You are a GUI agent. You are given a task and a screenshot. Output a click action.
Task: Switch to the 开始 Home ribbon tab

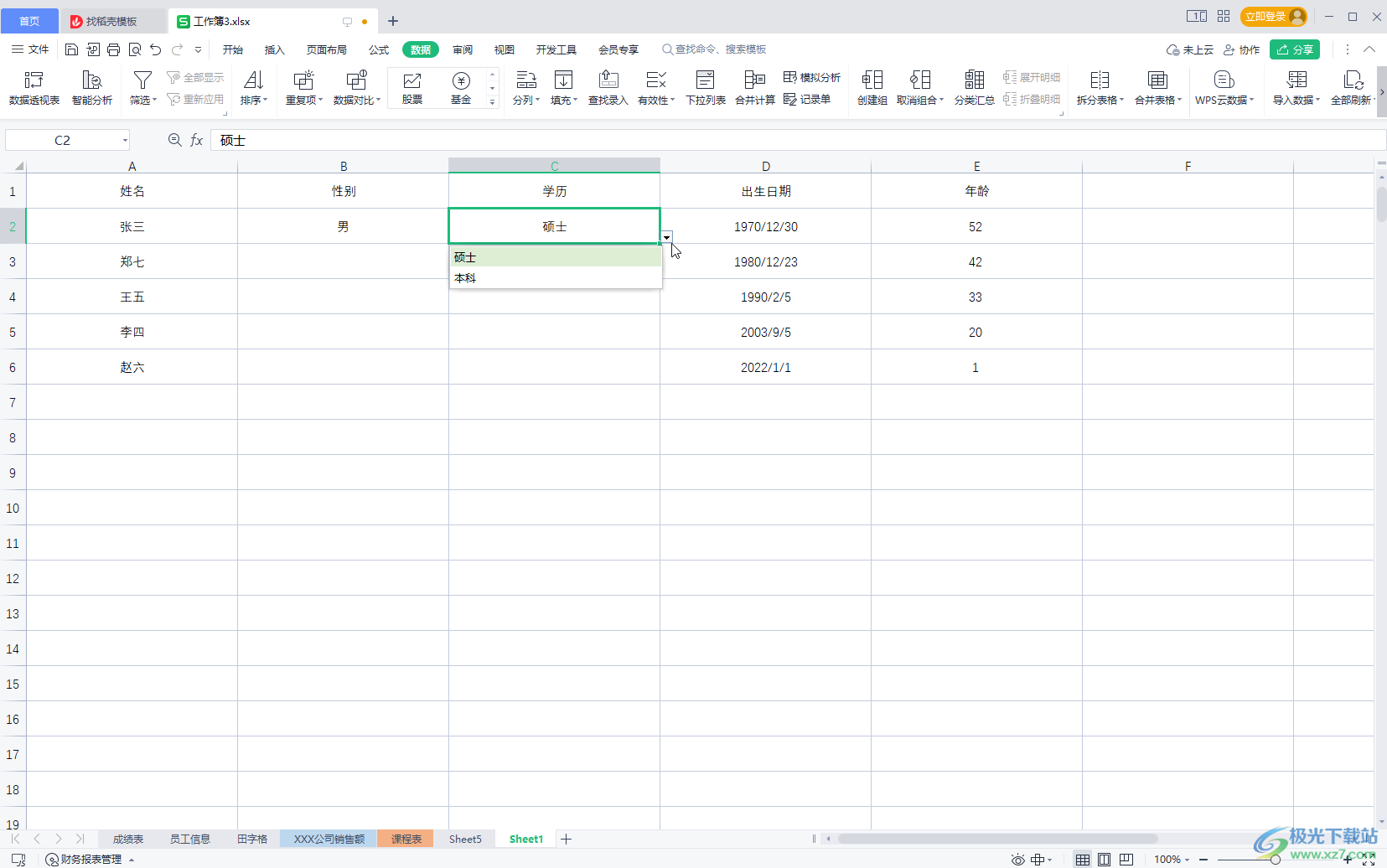coord(233,49)
